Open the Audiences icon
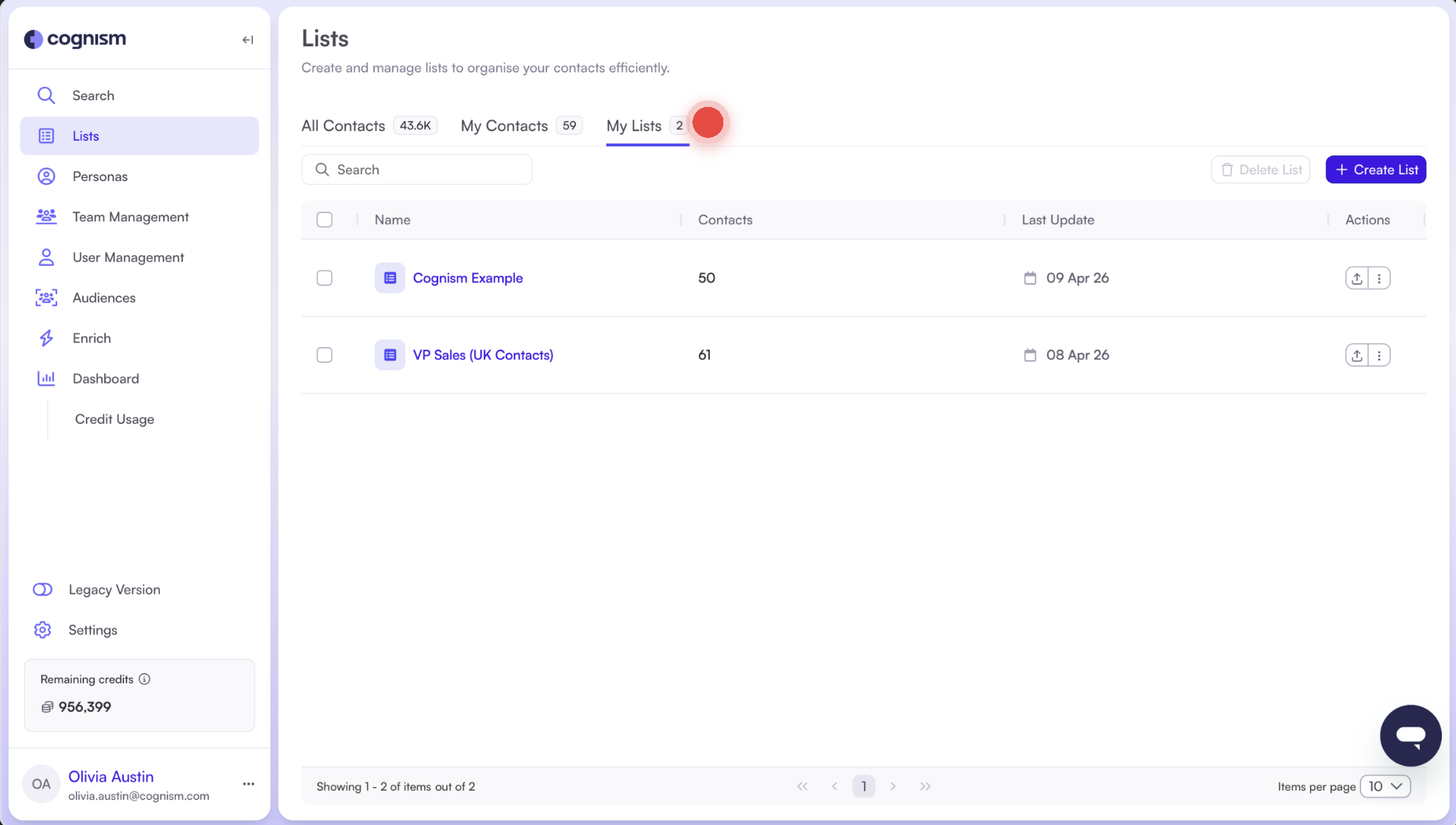This screenshot has width=1456, height=825. coord(46,297)
